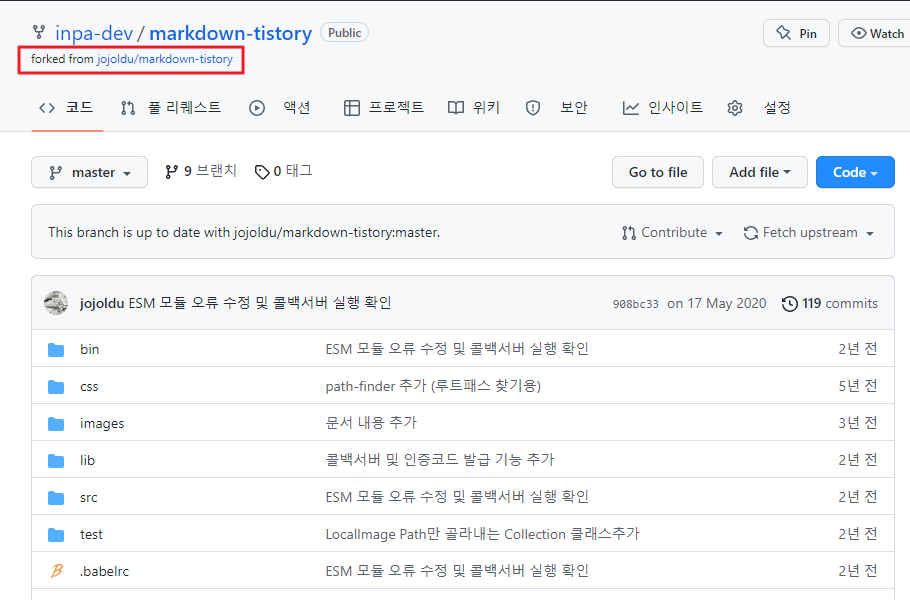Screen dimensions: 910x600
Task: Click the bin folder icon
Action: click(56, 350)
